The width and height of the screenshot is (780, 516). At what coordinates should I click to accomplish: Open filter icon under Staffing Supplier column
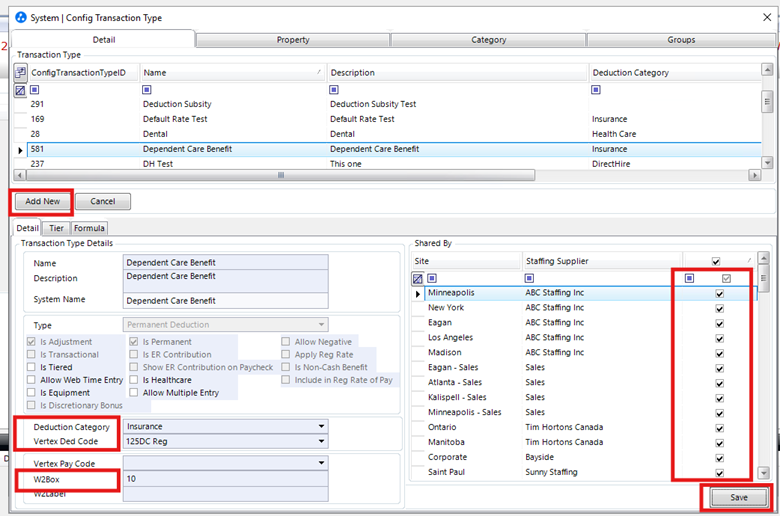[529, 278]
